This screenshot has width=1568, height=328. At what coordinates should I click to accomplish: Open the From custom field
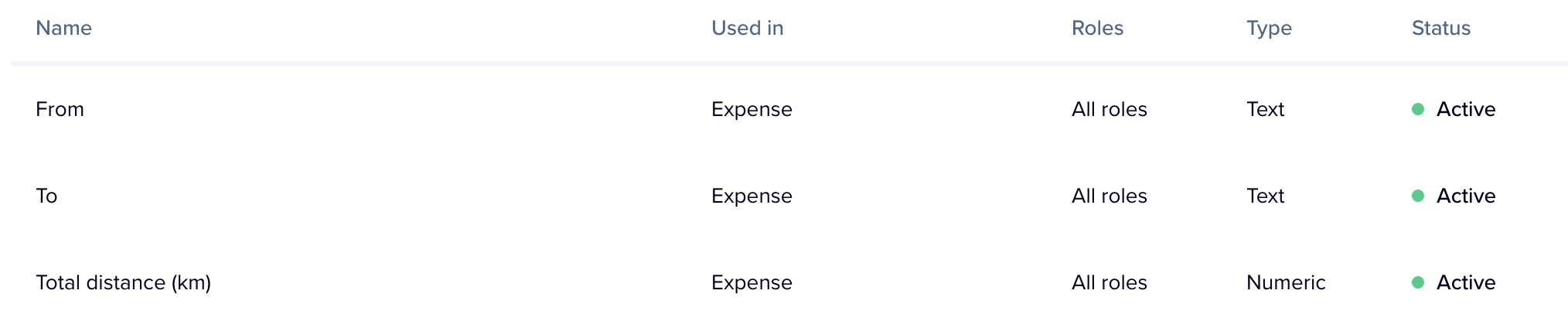point(60,109)
